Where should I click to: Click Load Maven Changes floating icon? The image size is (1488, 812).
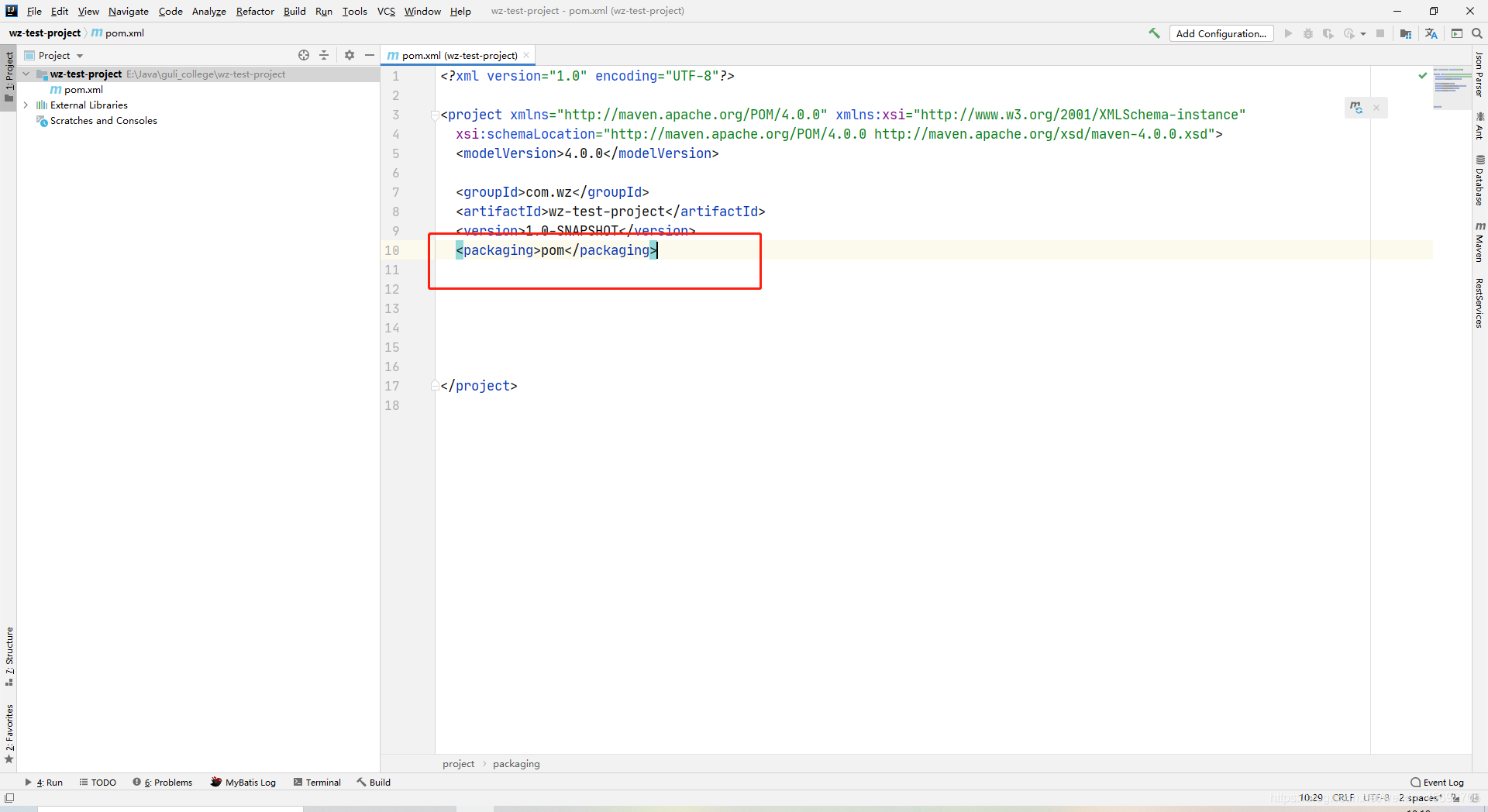pyautogui.click(x=1356, y=108)
